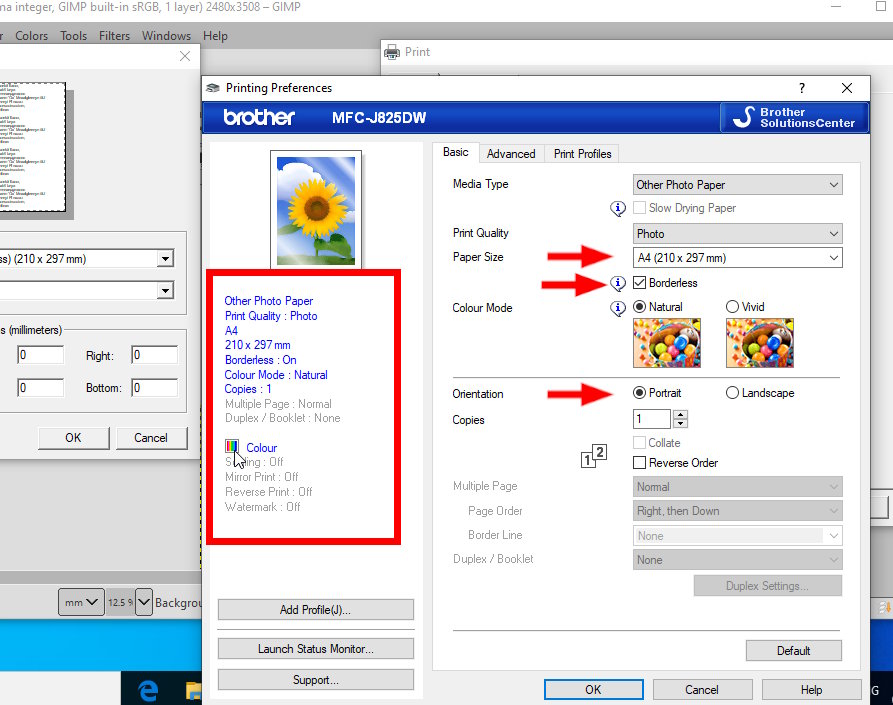The image size is (893, 705).
Task: Click the question mark help button in title bar
Action: click(802, 88)
